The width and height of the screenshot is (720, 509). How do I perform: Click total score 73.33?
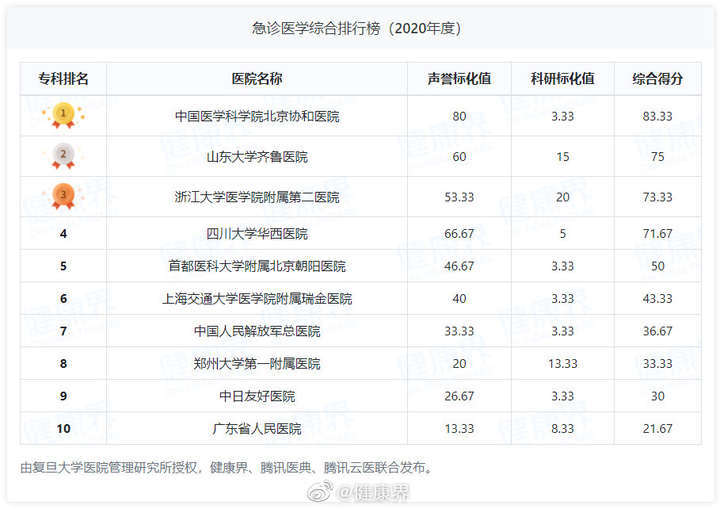point(658,197)
